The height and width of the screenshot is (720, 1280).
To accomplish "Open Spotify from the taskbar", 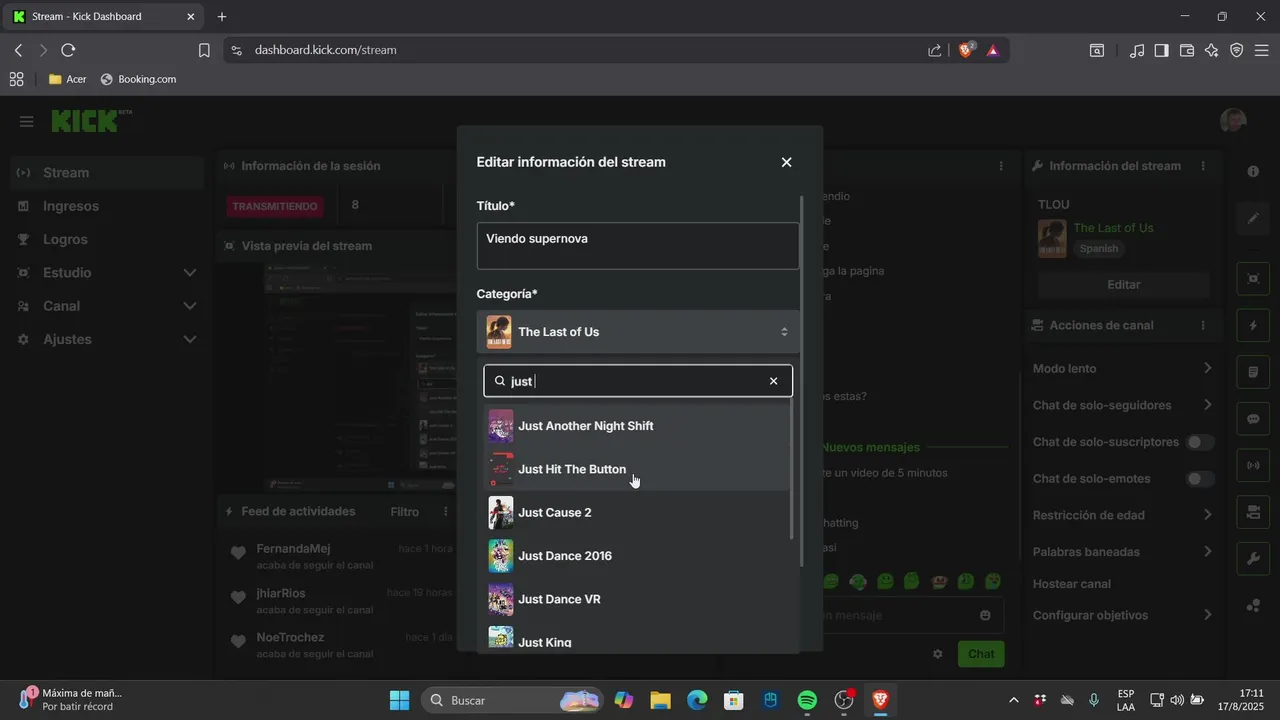I will pos(807,700).
